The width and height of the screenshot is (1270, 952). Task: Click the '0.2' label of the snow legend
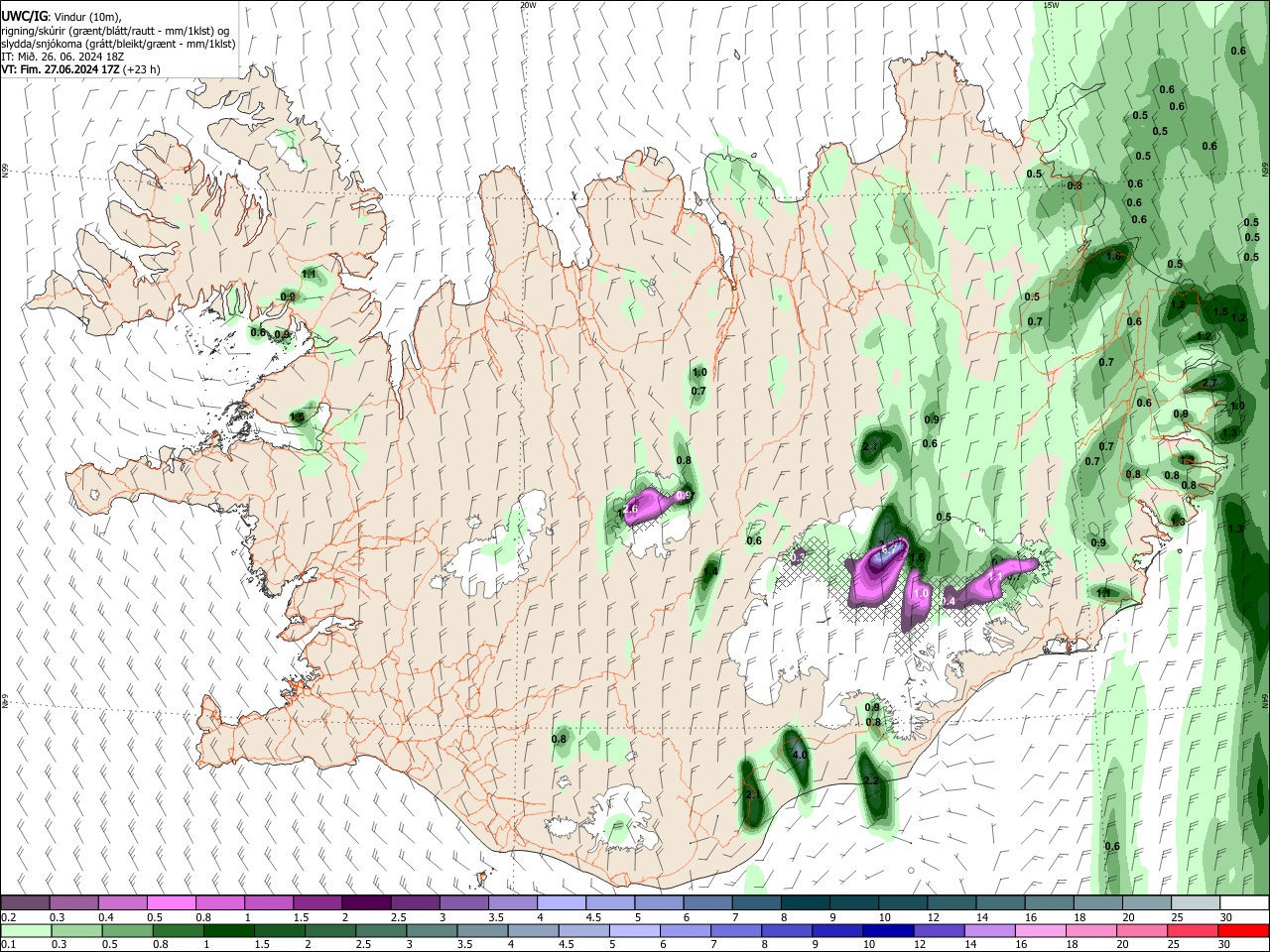coord(8,917)
